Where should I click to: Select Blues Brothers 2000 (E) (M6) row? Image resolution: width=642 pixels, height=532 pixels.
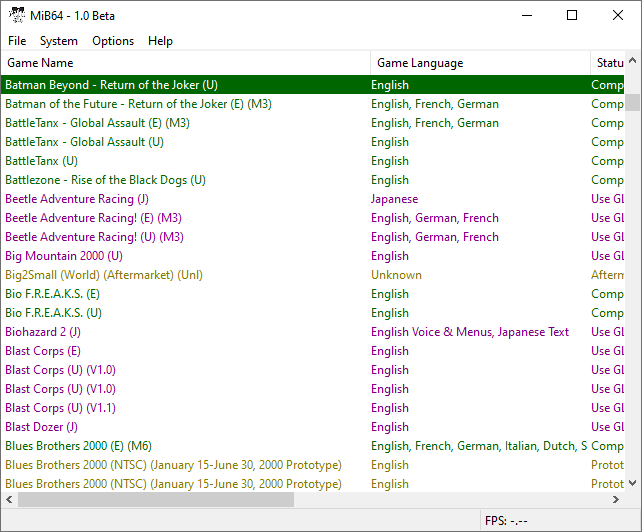(78, 446)
